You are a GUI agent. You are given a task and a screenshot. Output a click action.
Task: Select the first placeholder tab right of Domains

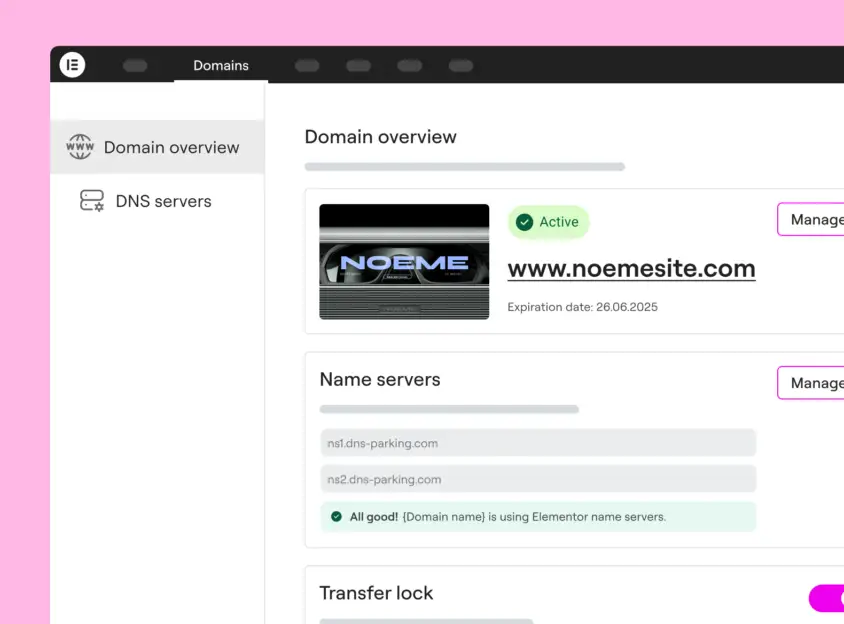[x=307, y=66]
